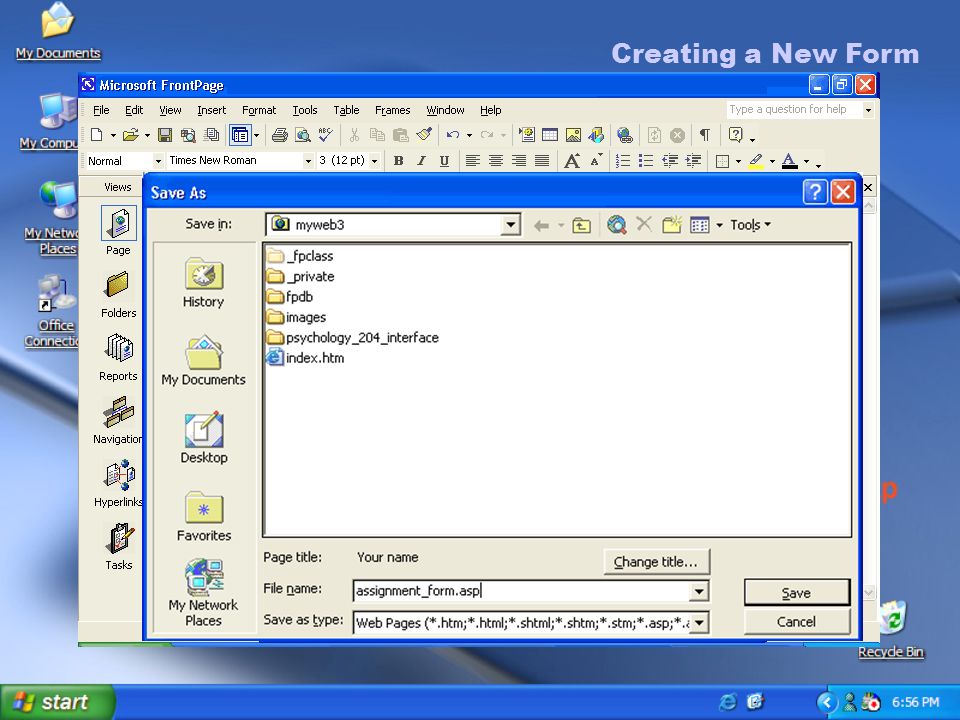Viewport: 960px width, 720px height.
Task: Click the Insert Hyperlink globe icon
Action: tap(624, 135)
